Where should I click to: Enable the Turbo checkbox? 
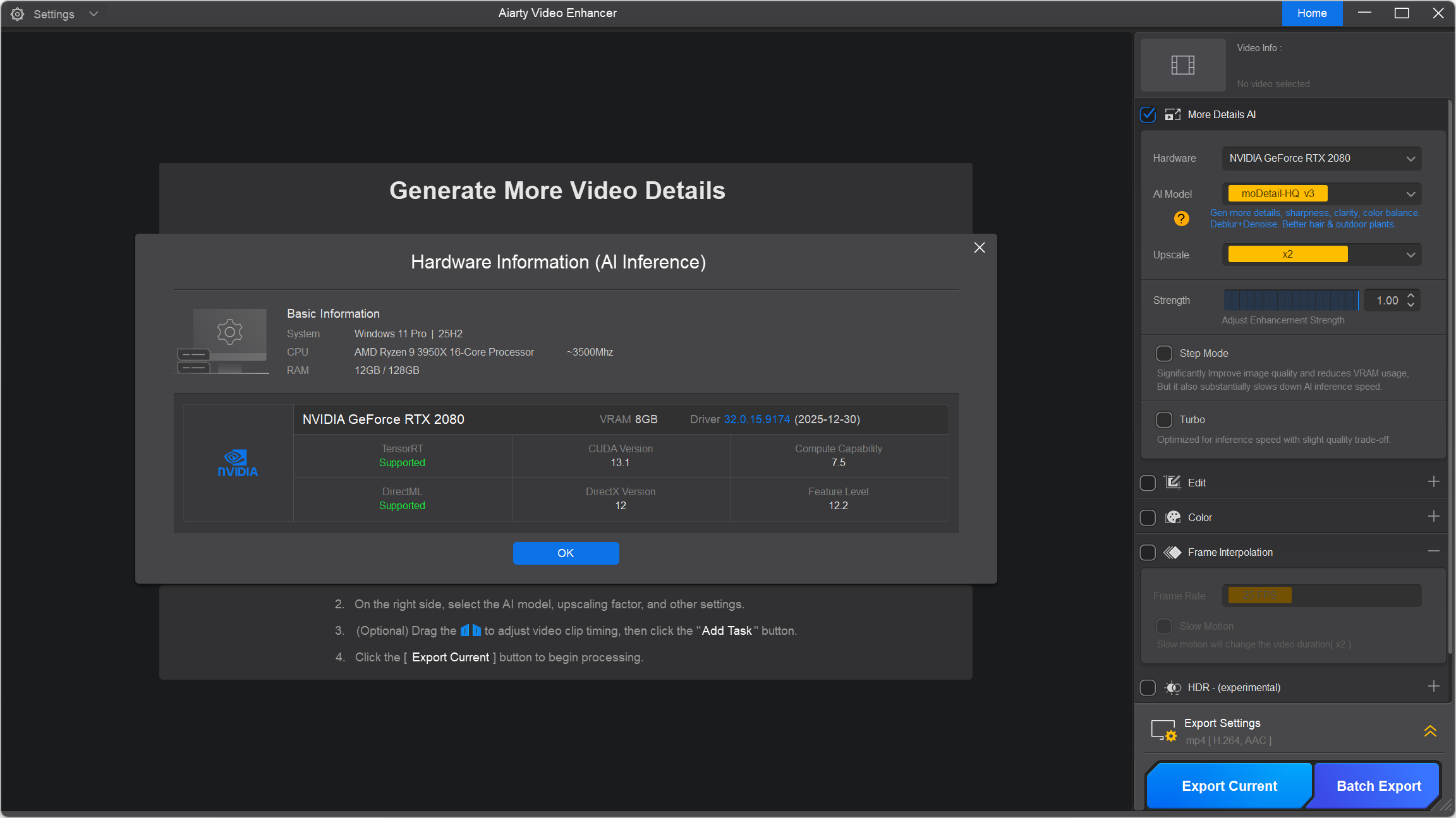(x=1164, y=419)
